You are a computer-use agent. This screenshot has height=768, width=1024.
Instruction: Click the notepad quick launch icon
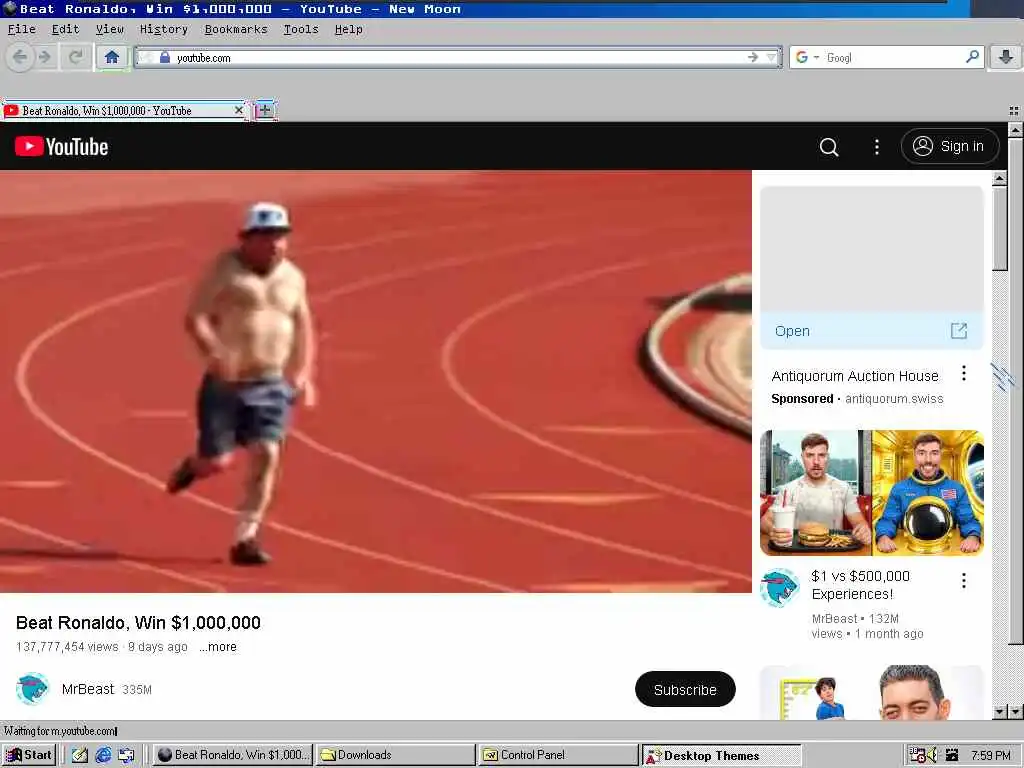pos(80,755)
